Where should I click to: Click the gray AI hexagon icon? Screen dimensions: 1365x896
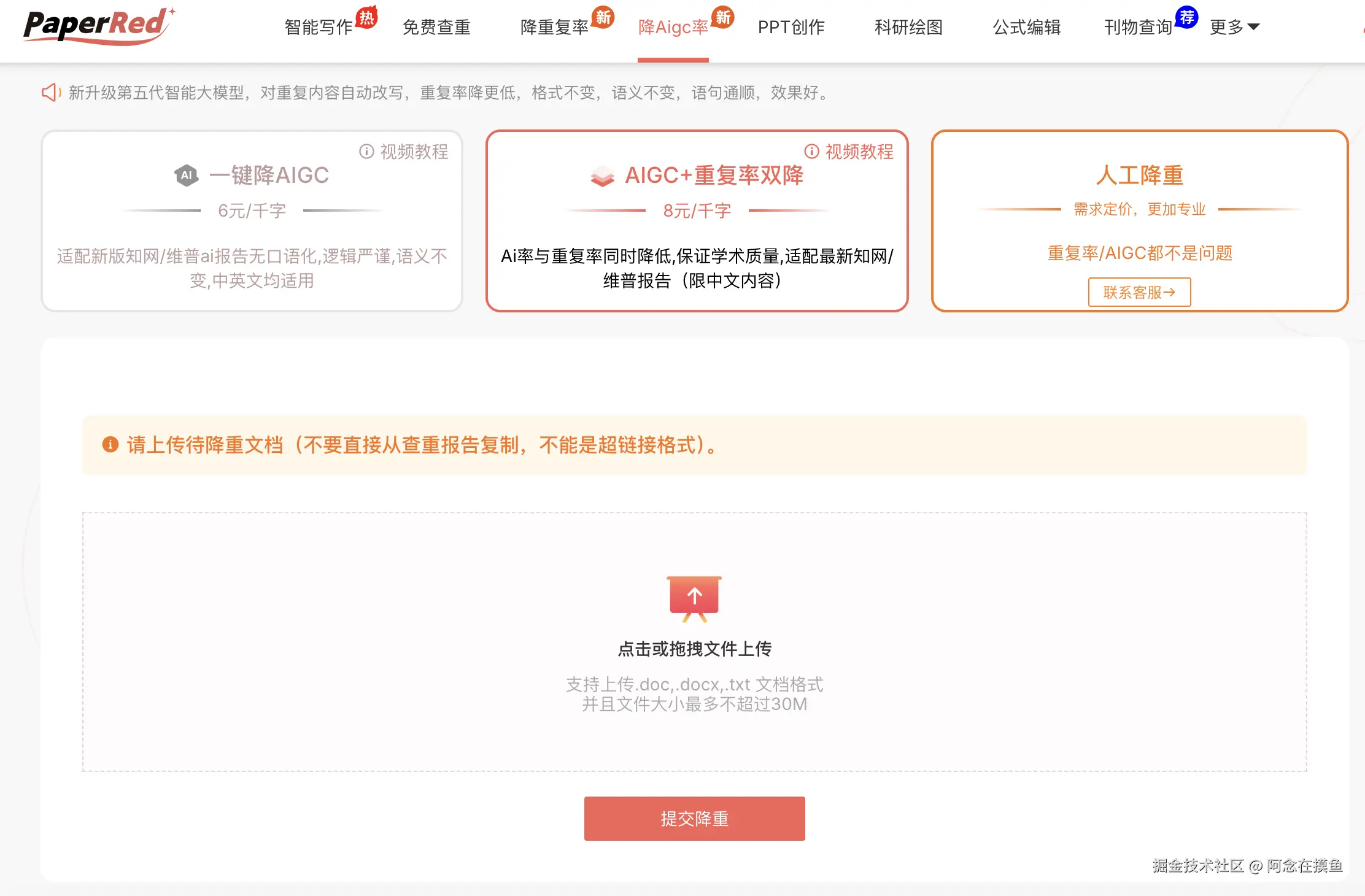186,176
